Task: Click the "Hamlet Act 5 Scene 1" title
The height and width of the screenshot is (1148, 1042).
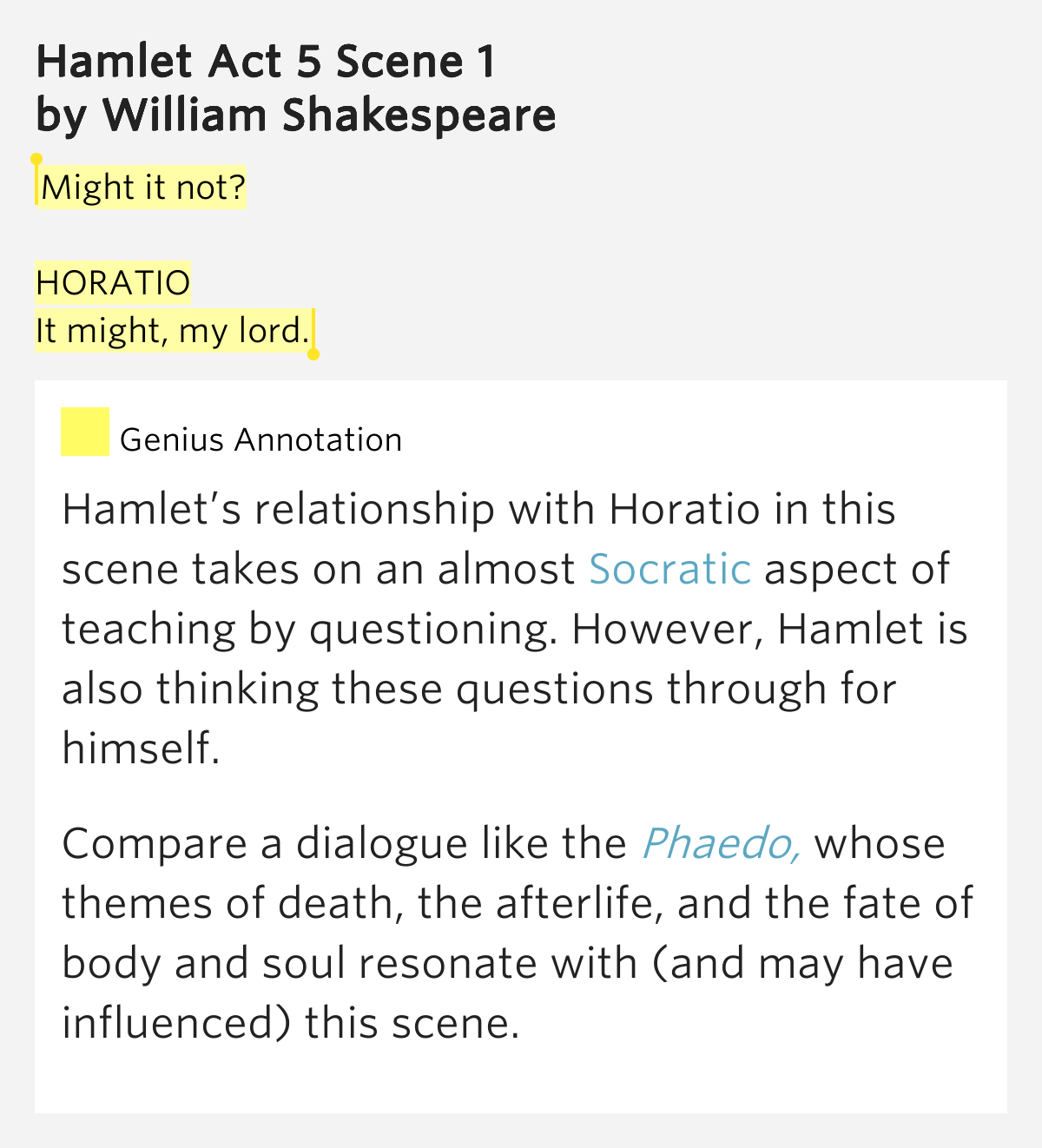Action: click(x=266, y=62)
